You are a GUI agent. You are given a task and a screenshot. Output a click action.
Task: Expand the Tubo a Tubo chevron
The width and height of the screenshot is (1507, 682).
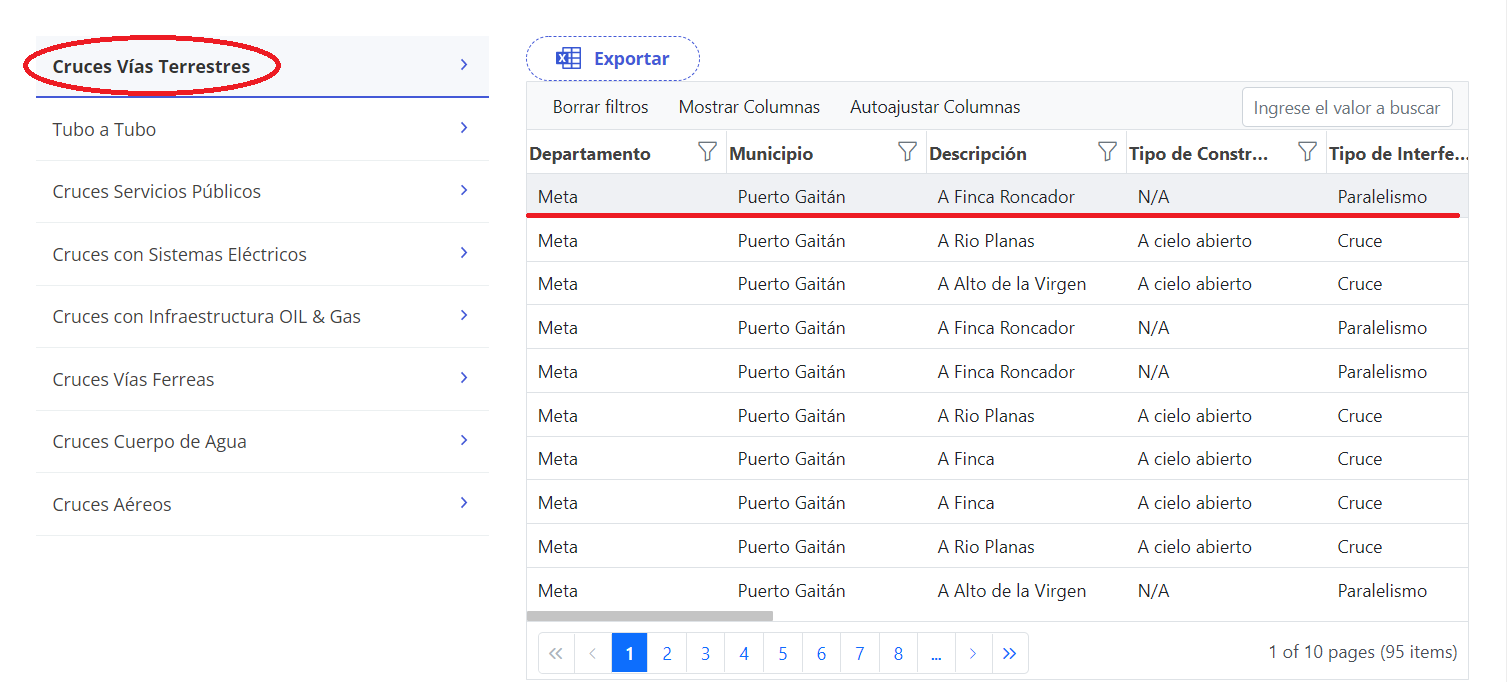pos(464,128)
